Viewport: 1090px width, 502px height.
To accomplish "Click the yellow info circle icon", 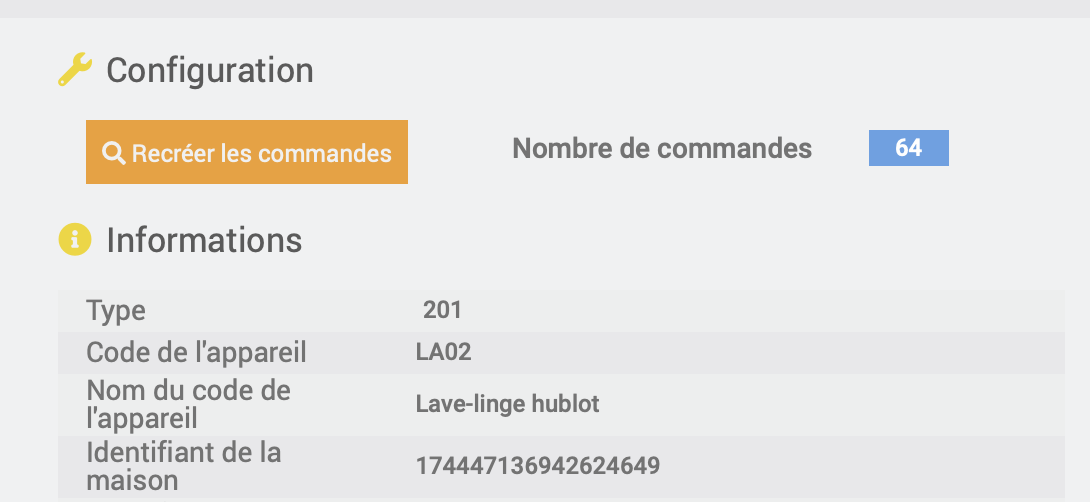I will click(74, 240).
